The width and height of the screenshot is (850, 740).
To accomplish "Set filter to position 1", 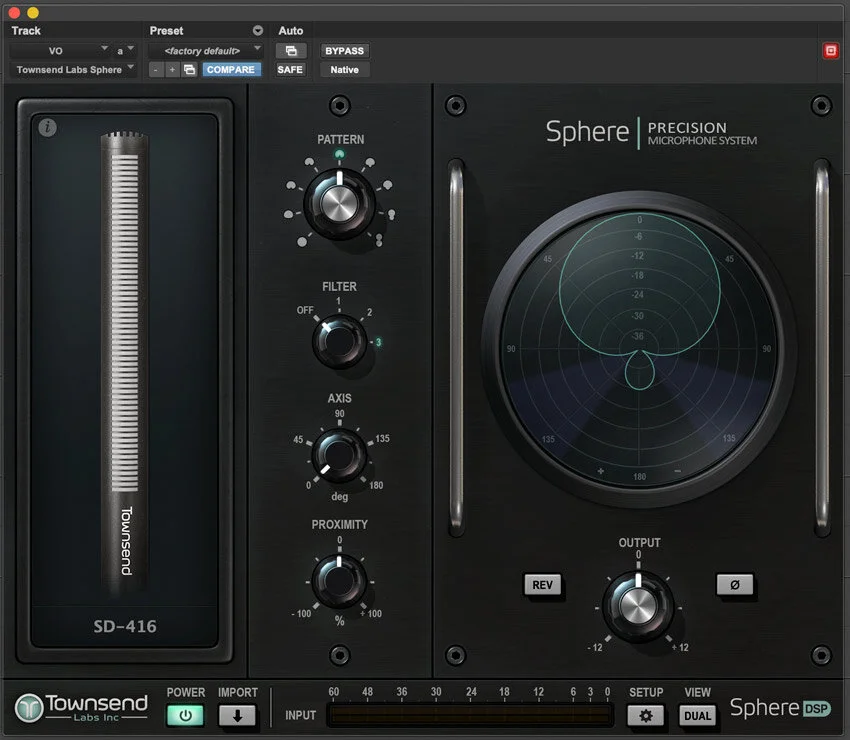I will pyautogui.click(x=338, y=301).
